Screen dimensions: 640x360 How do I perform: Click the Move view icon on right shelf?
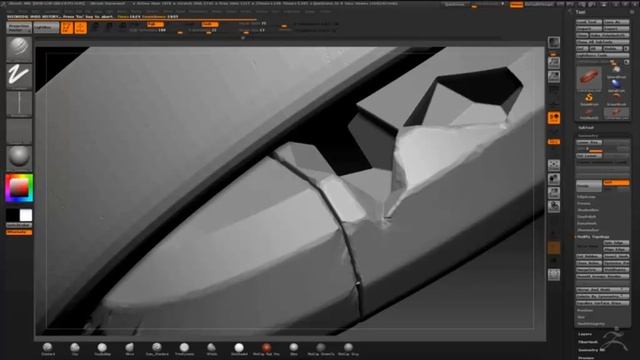point(554,178)
